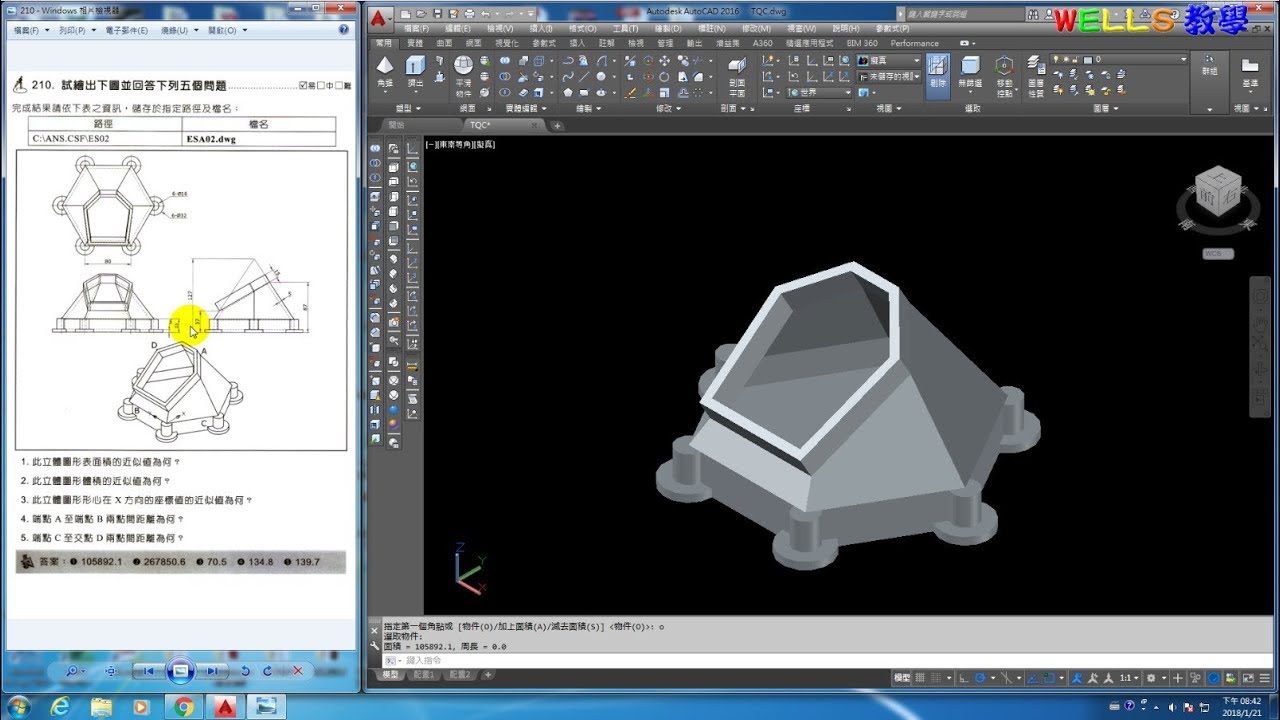
Task: Expand the 繪製 (Draw) panel
Action: pyautogui.click(x=588, y=108)
